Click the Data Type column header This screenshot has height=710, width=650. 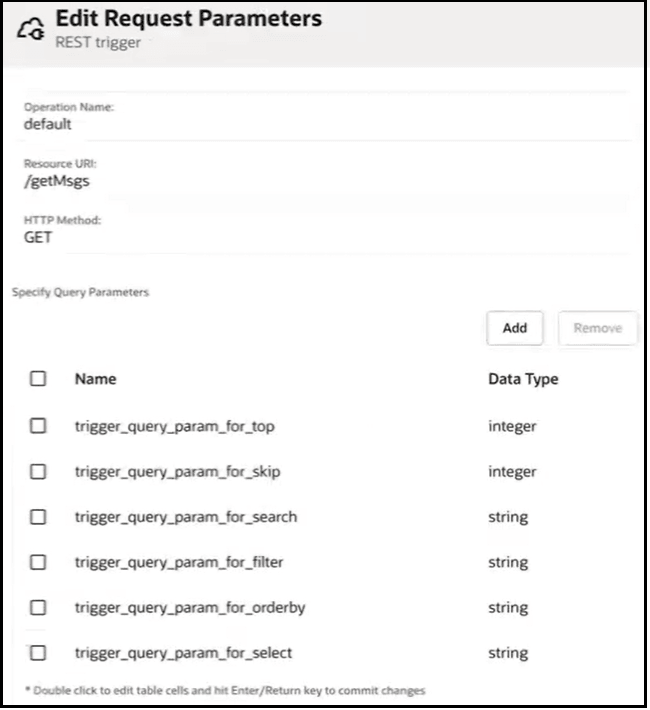coord(523,379)
